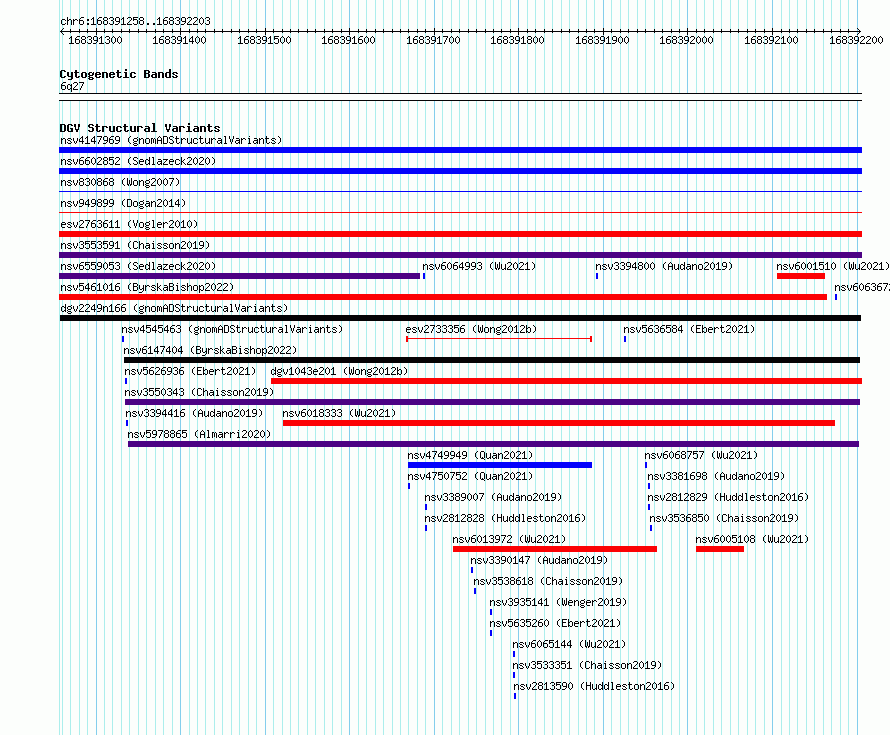Select the dgv2249n166 gnomADStructuralVariants label
Screen dimensions: 890x735
point(174,308)
